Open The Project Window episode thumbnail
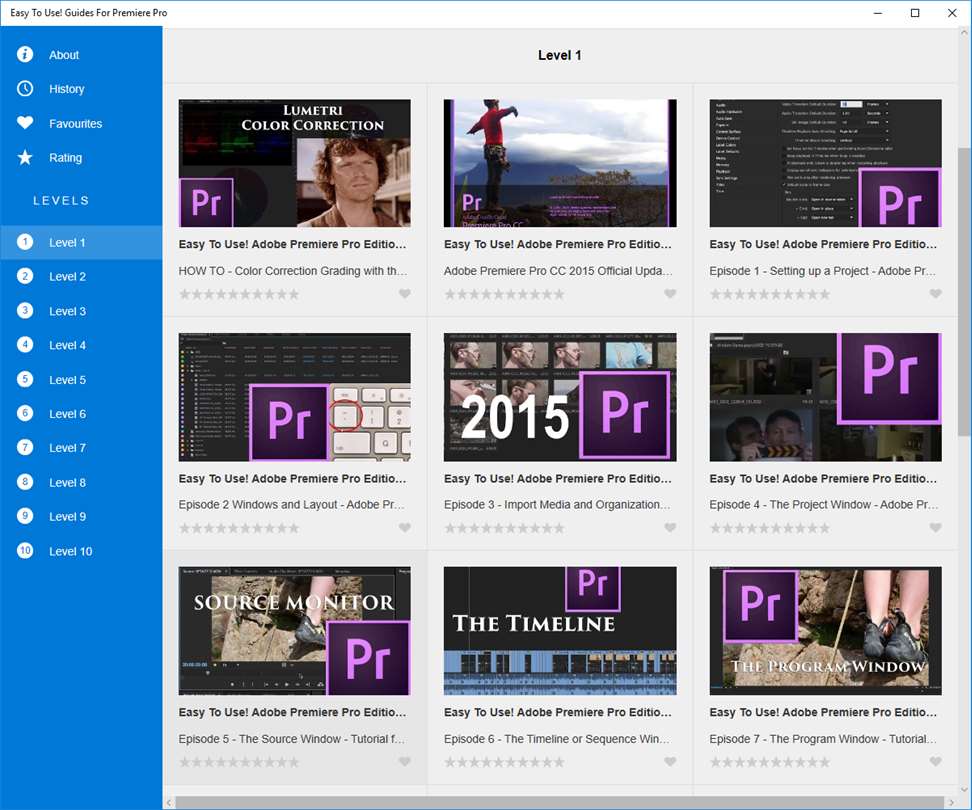 825,397
